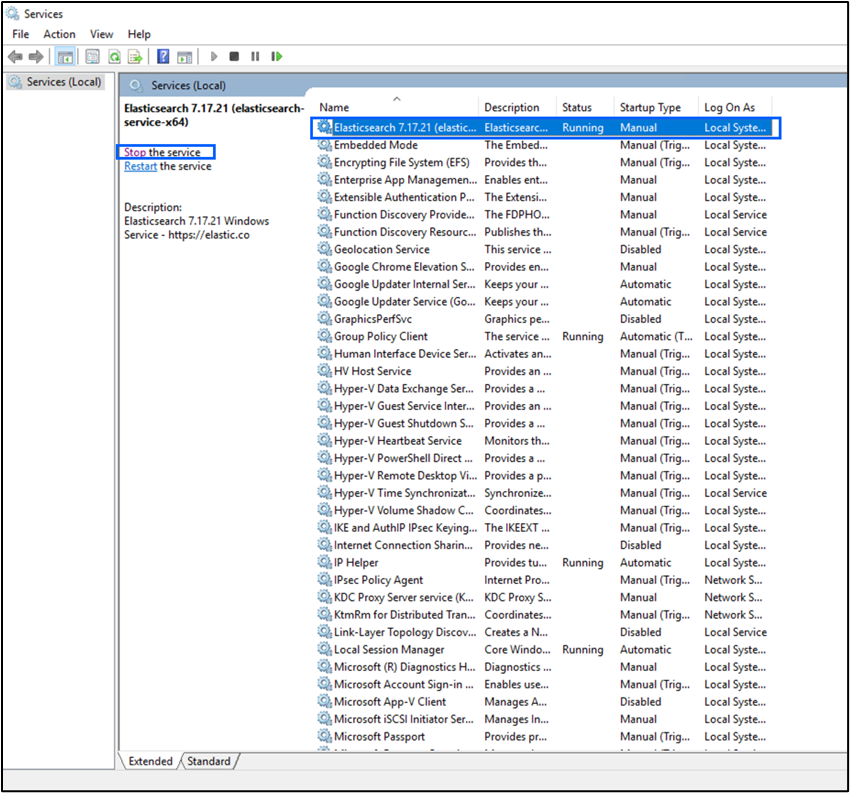The width and height of the screenshot is (850, 793).
Task: Click the Export List toolbar icon
Action: [x=136, y=56]
